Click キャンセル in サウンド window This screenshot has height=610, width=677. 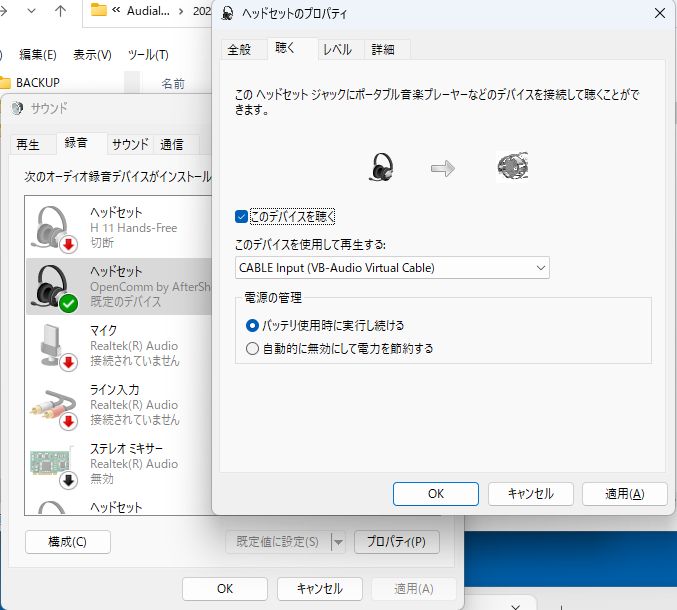tap(320, 589)
